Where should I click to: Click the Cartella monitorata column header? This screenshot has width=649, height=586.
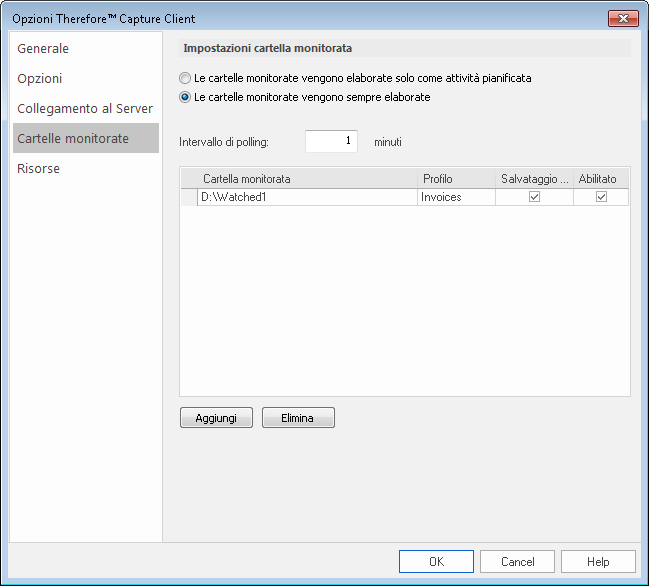[x=307, y=179]
